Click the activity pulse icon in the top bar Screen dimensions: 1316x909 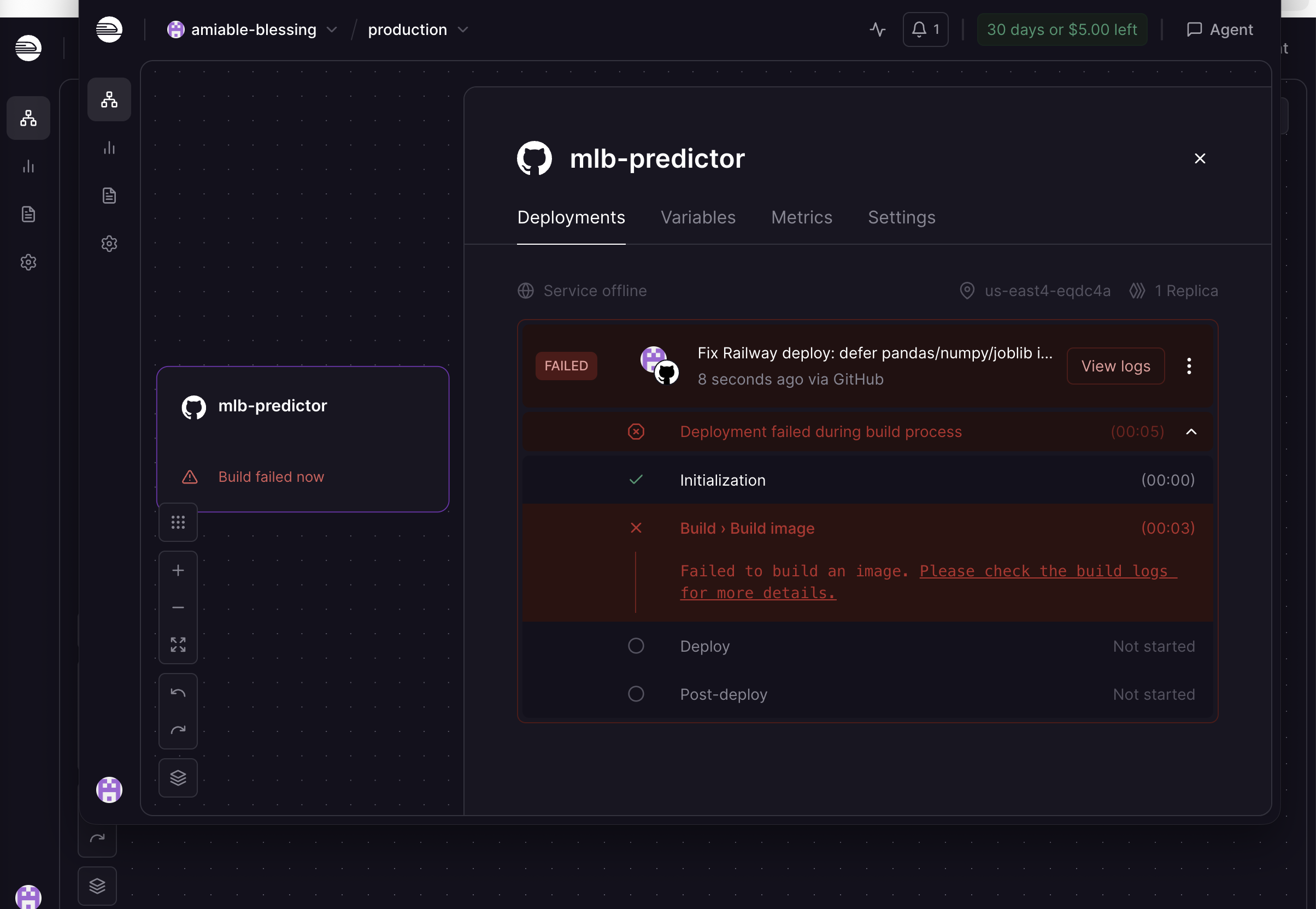point(877,29)
